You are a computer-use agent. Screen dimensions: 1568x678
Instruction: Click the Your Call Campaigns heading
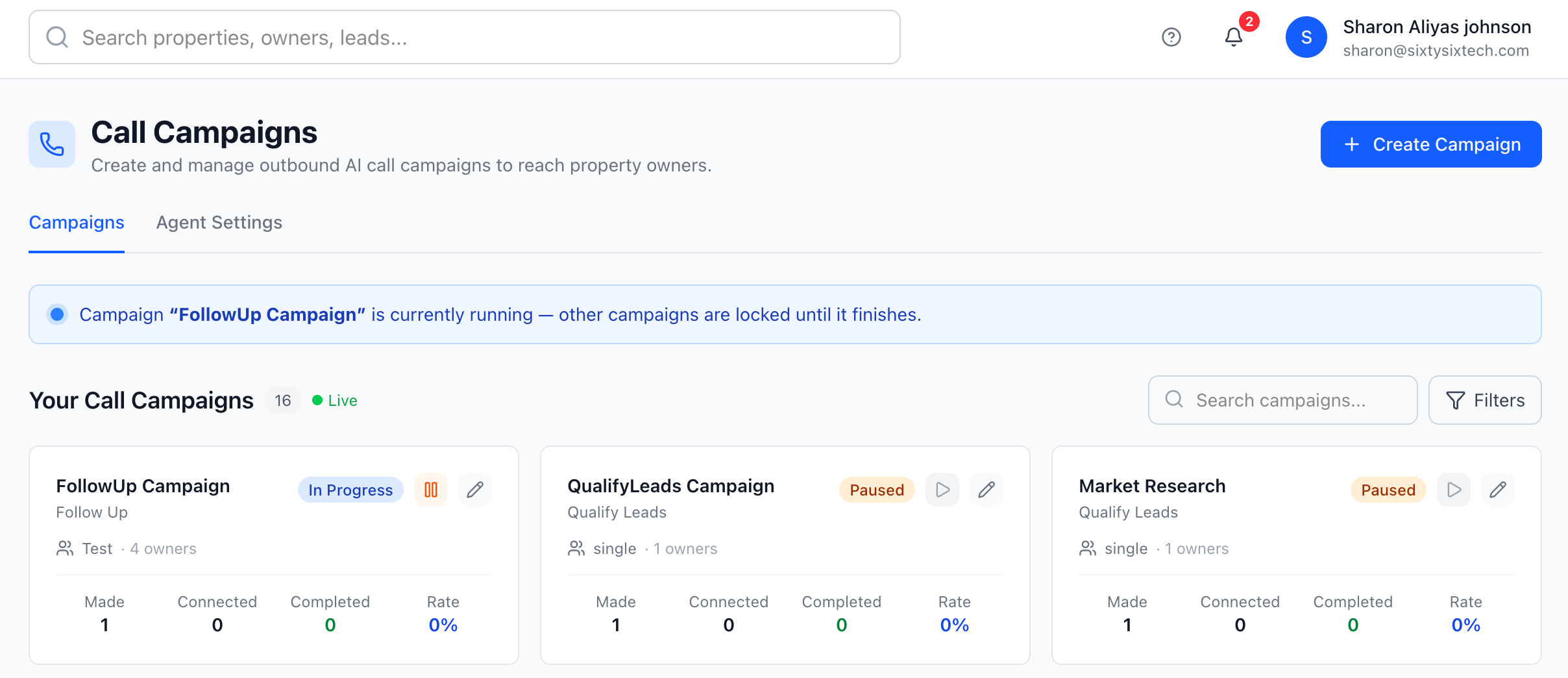click(x=141, y=401)
